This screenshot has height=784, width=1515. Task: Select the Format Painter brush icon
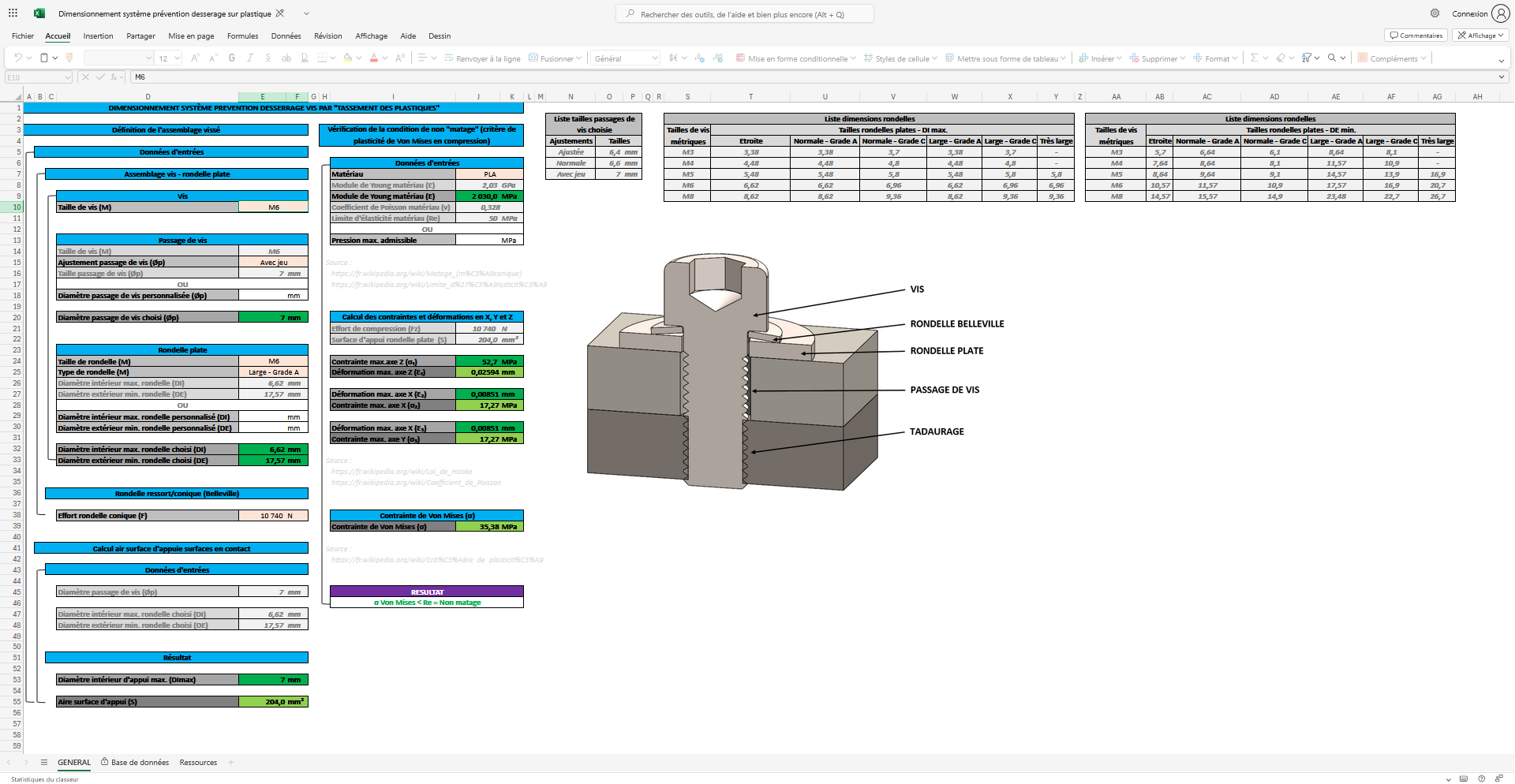69,58
